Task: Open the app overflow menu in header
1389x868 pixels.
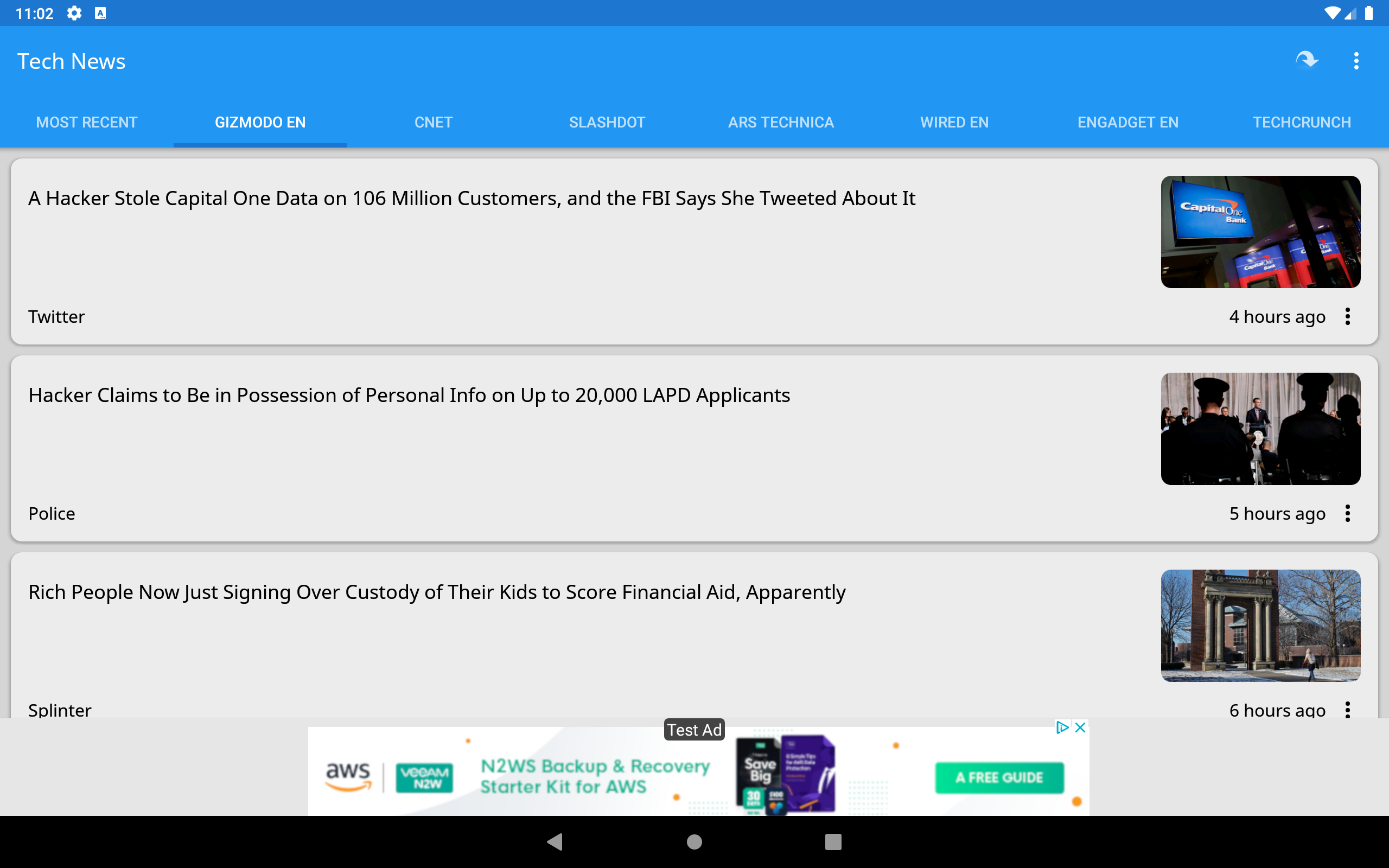Action: coord(1356,61)
